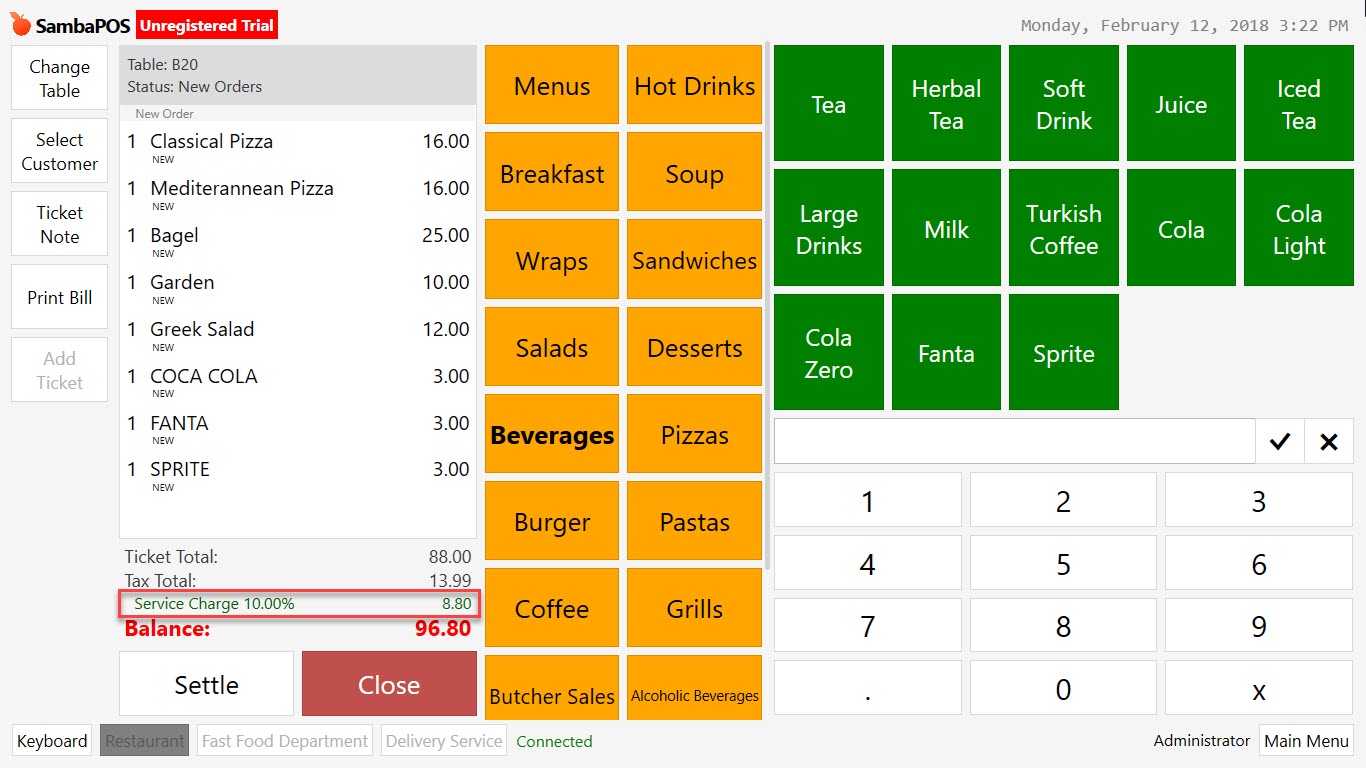This screenshot has width=1366, height=768.
Task: Add Cola to the order
Action: tap(1181, 228)
